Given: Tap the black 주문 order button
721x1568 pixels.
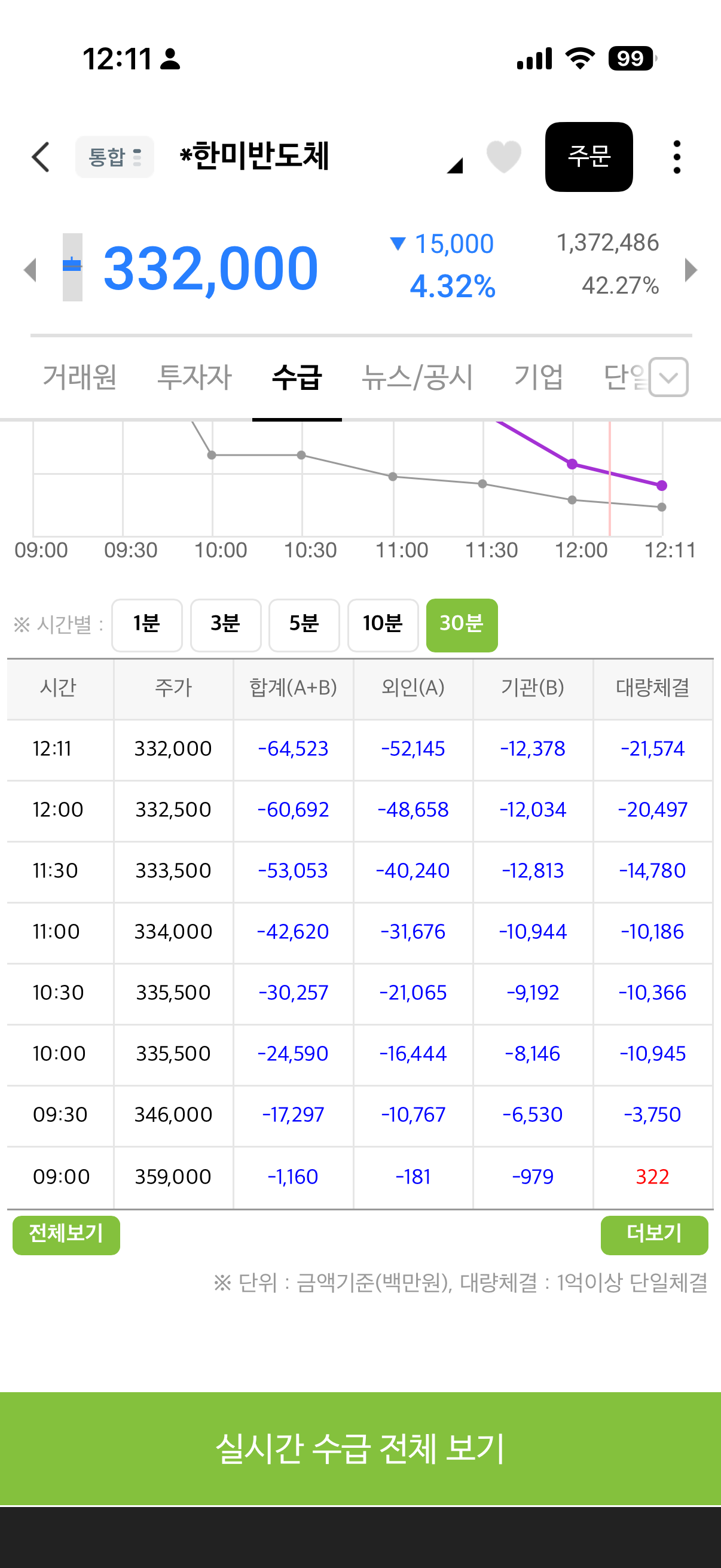Looking at the screenshot, I should pos(588,157).
